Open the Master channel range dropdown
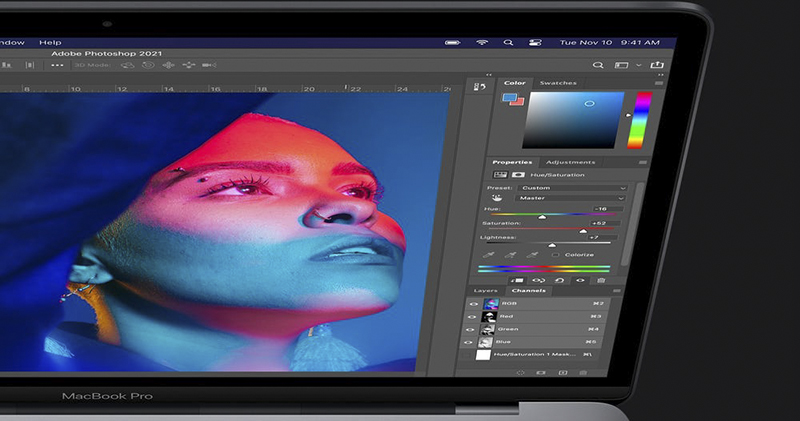Screen dimensions: 800x421 coord(570,198)
